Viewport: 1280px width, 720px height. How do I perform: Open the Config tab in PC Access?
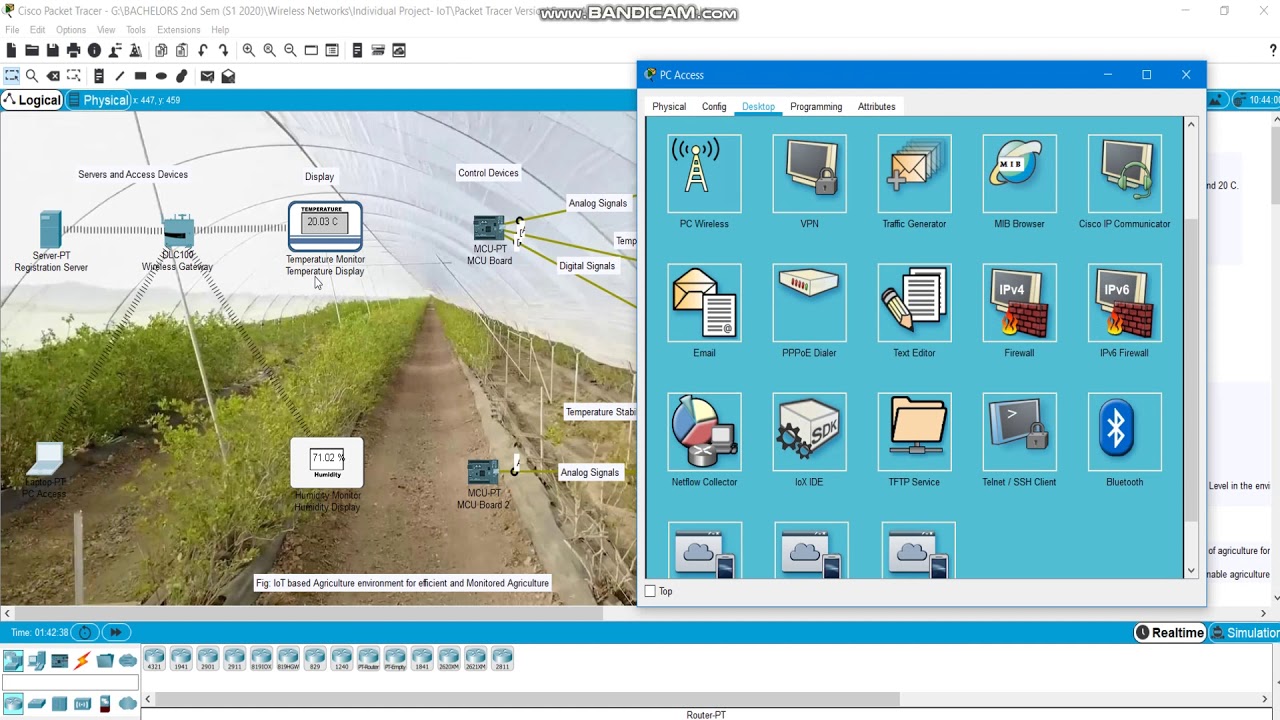[714, 107]
